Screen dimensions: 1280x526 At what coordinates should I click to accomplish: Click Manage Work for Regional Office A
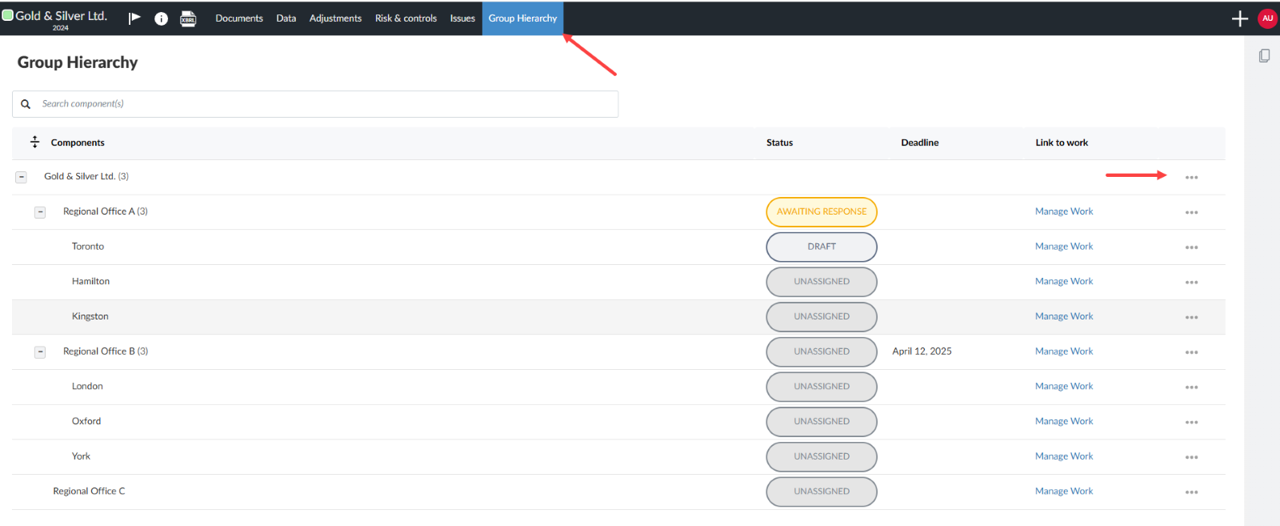click(x=1064, y=211)
